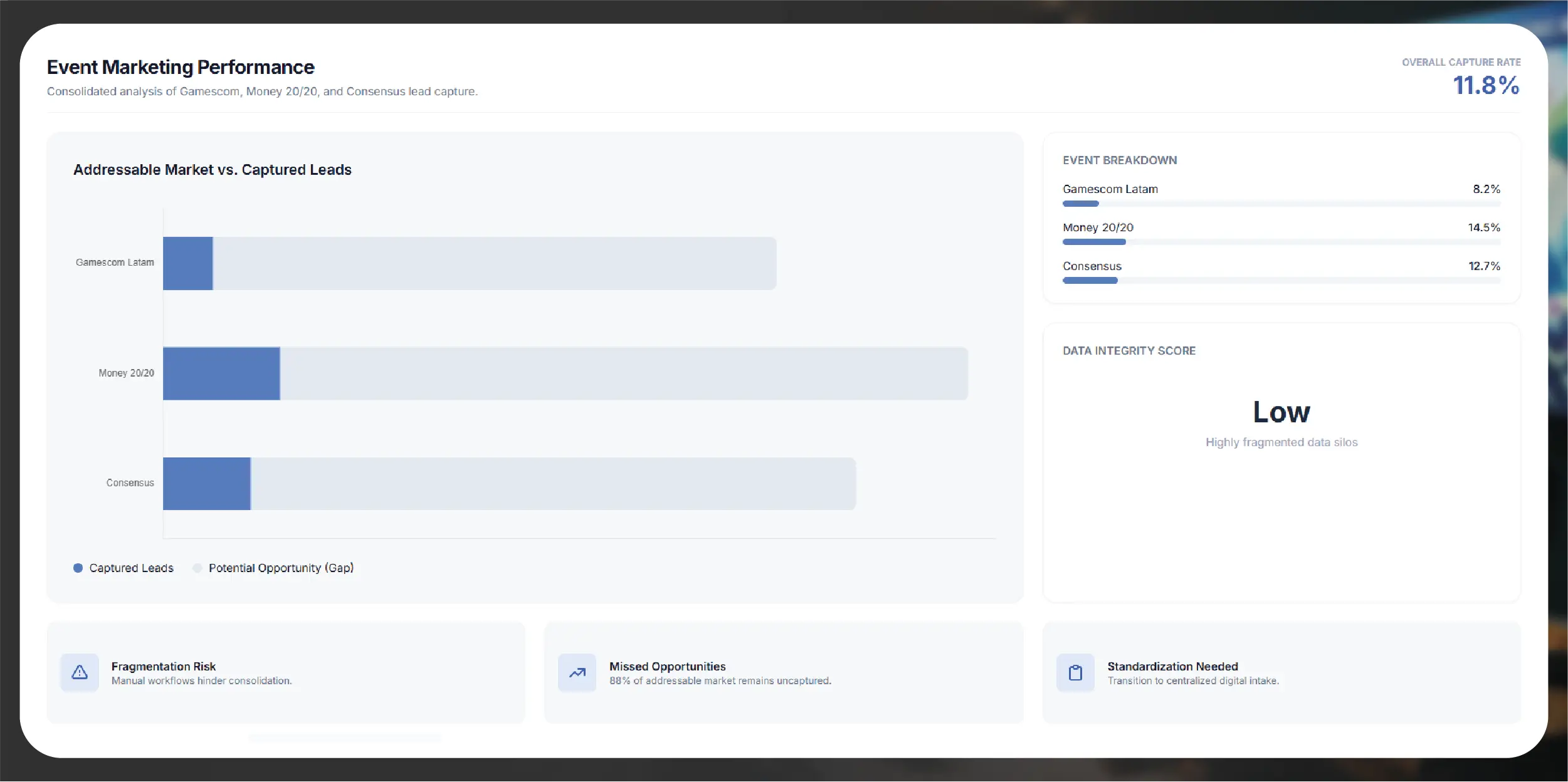Toggle the Potential Opportunity (Gap) legend item
This screenshot has width=1568, height=782.
tap(273, 568)
